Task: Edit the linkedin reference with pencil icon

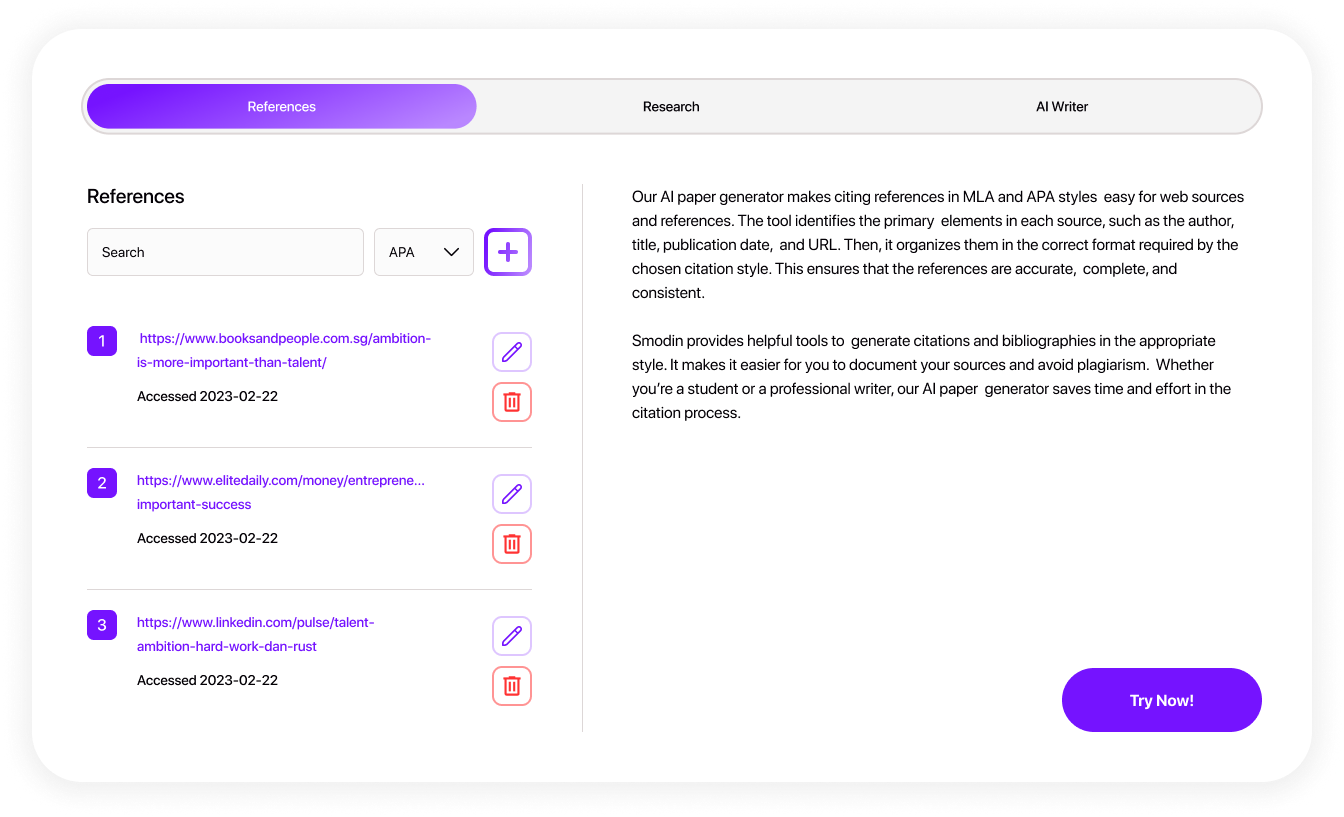Action: tap(511, 636)
